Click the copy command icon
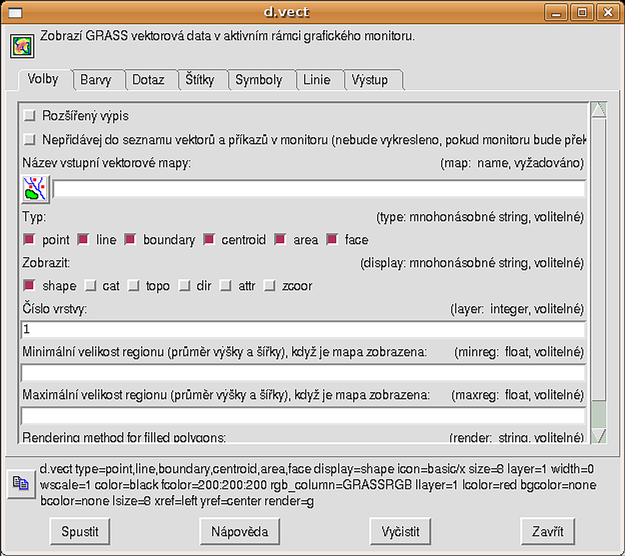The height and width of the screenshot is (556, 625). tap(21, 483)
